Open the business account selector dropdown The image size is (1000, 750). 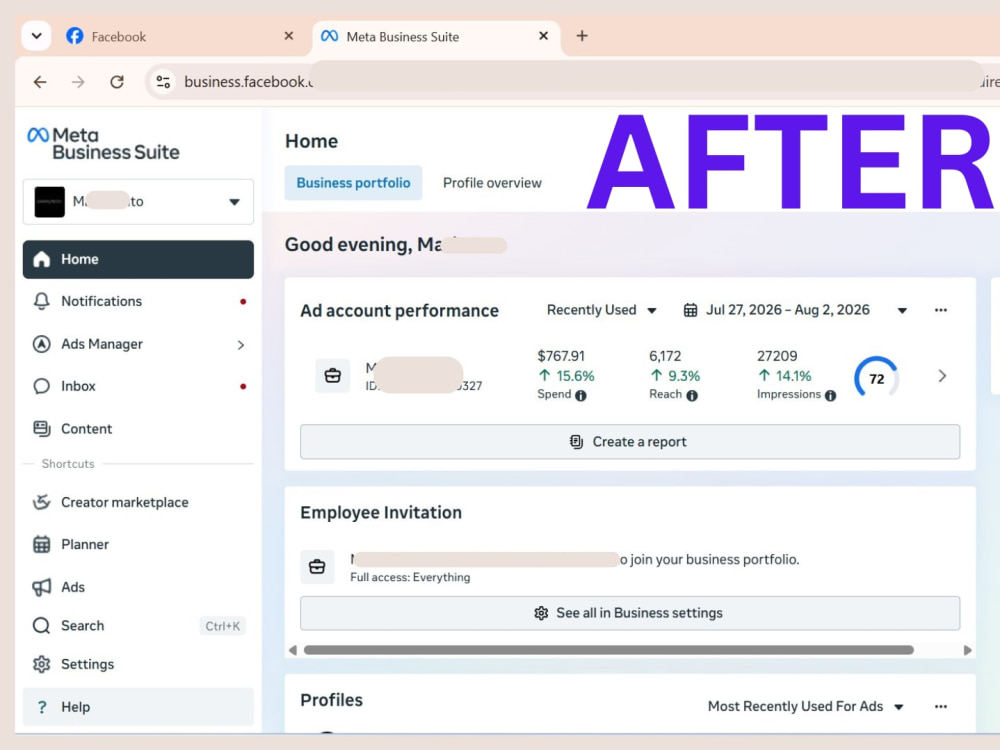click(x=138, y=202)
